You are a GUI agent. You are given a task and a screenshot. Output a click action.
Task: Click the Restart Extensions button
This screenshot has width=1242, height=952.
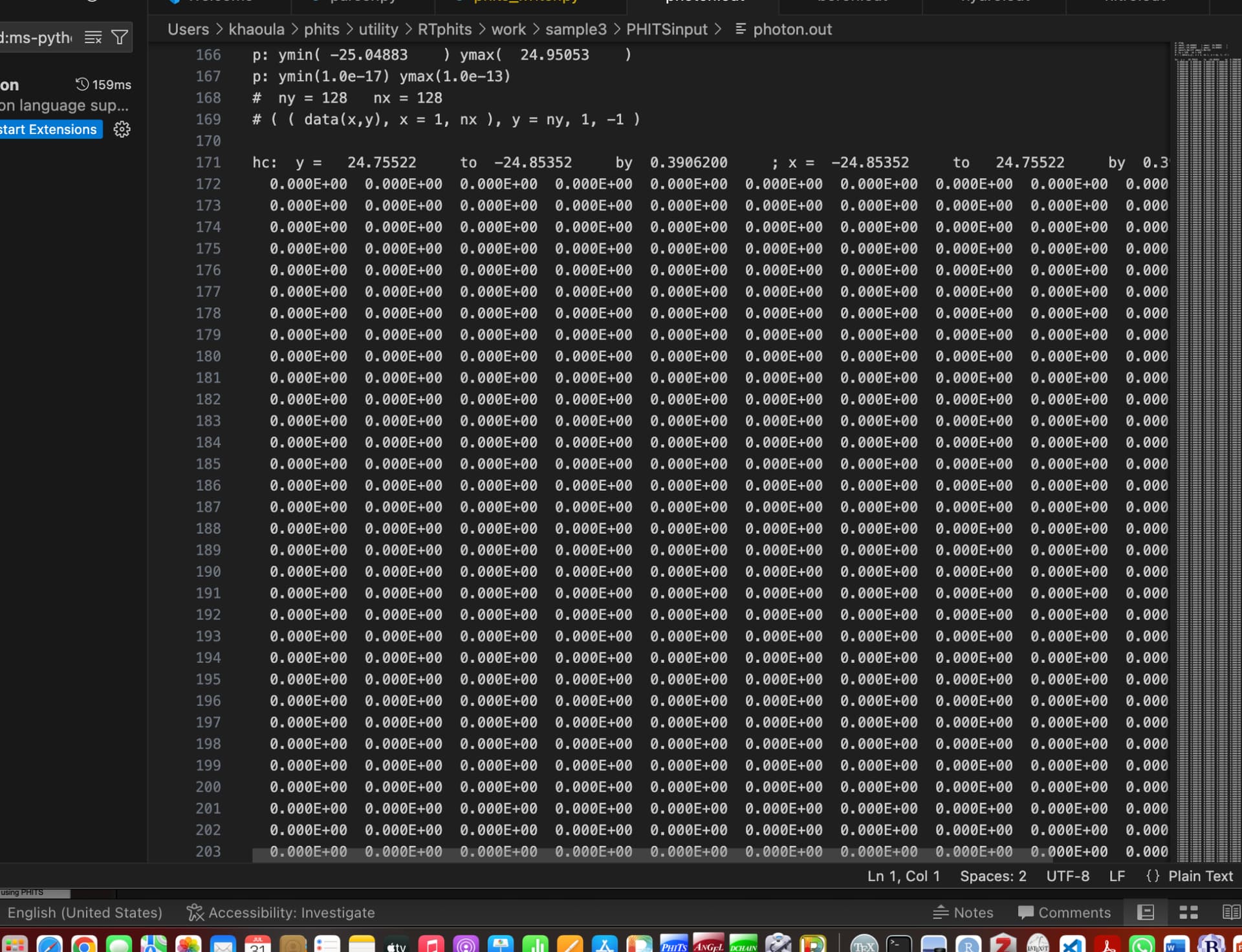(x=49, y=129)
